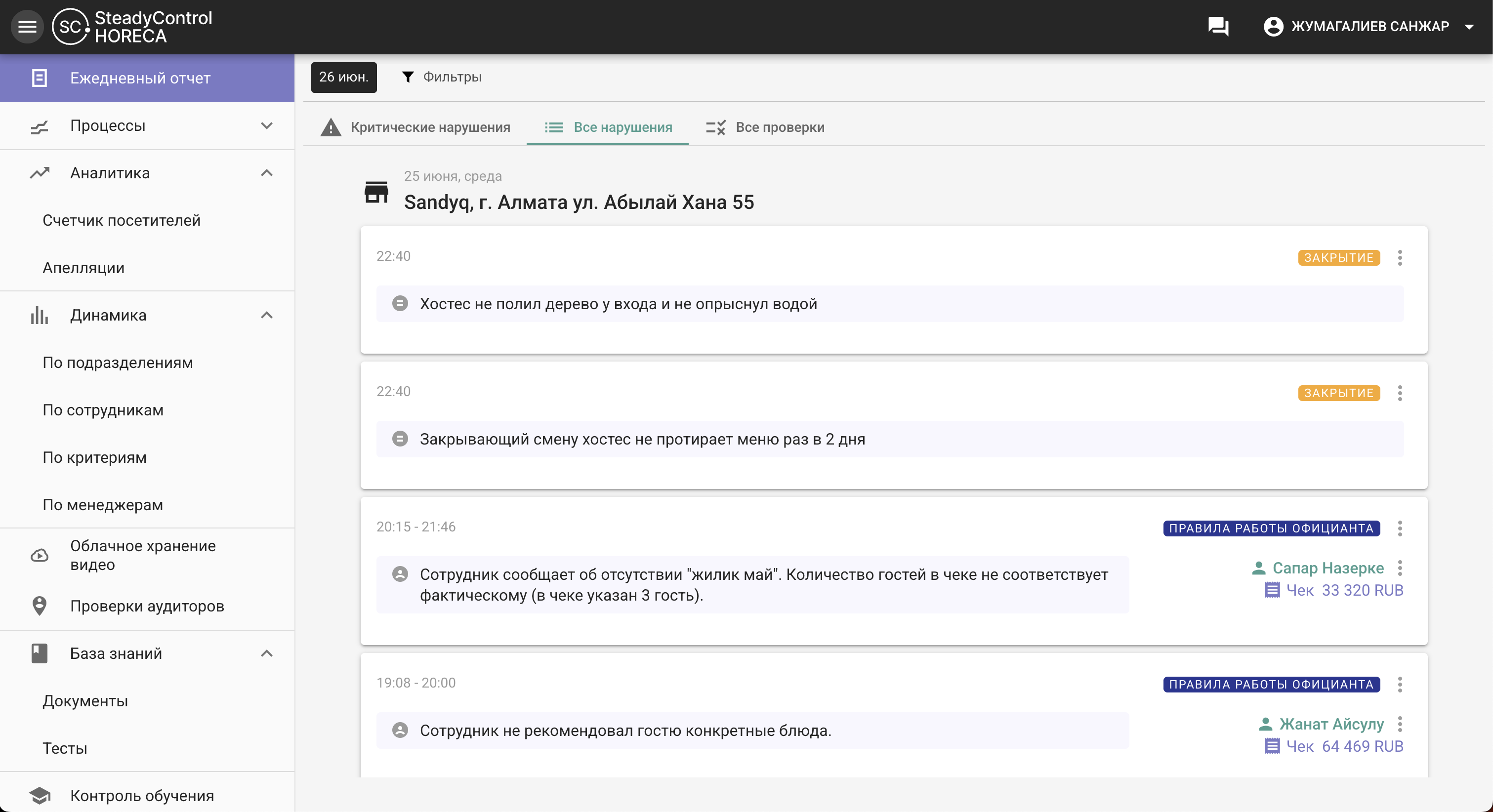
Task: Switch to the Все проверки tab
Action: tap(765, 127)
